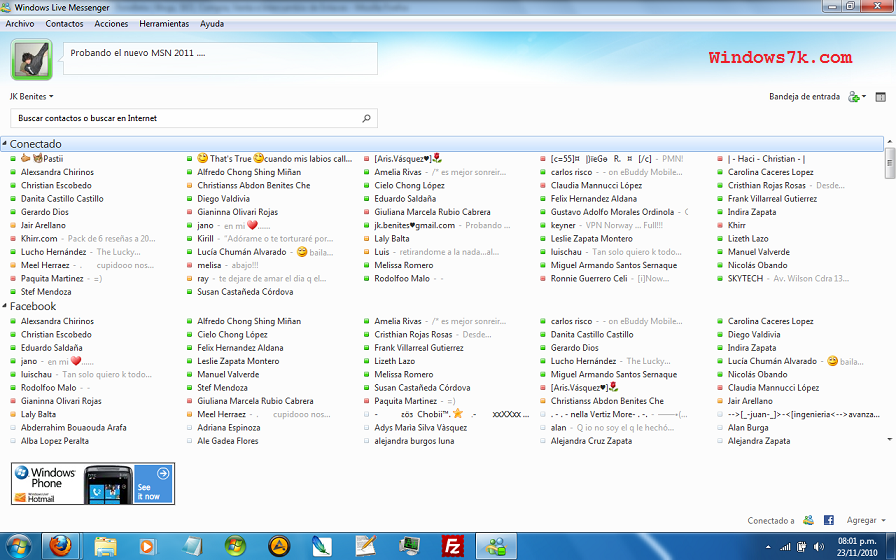The image size is (896, 560).
Task: Open the notepad with pencil taskbar icon
Action: pyautogui.click(x=366, y=546)
